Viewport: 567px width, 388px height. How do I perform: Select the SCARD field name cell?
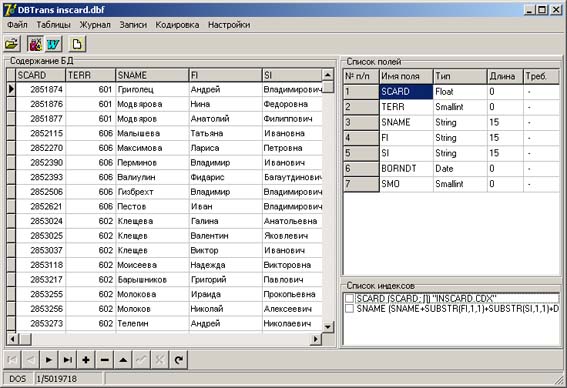[x=406, y=91]
